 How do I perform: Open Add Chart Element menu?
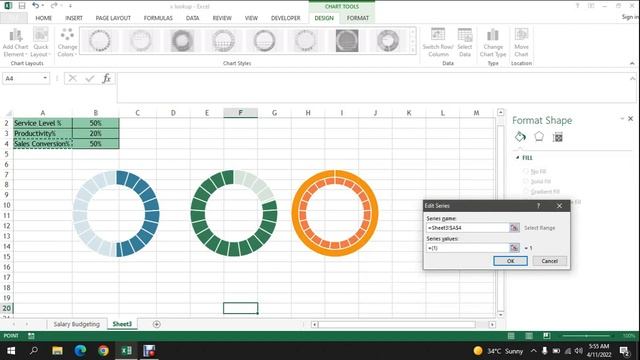tap(15, 43)
